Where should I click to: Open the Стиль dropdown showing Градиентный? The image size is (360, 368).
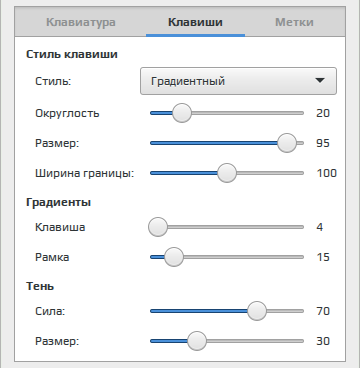click(x=238, y=81)
